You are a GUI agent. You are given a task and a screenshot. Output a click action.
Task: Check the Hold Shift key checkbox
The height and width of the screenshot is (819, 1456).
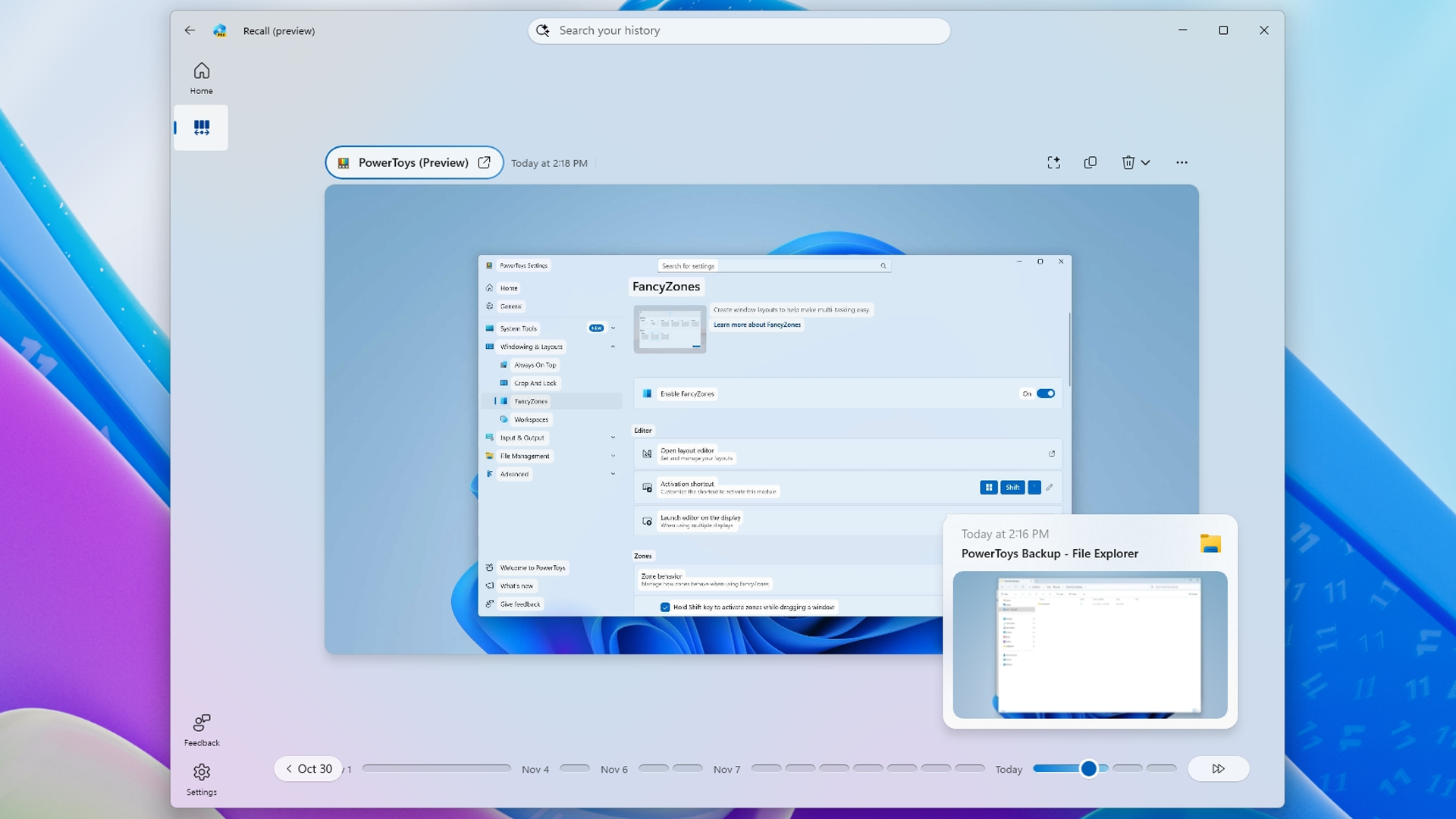[665, 607]
